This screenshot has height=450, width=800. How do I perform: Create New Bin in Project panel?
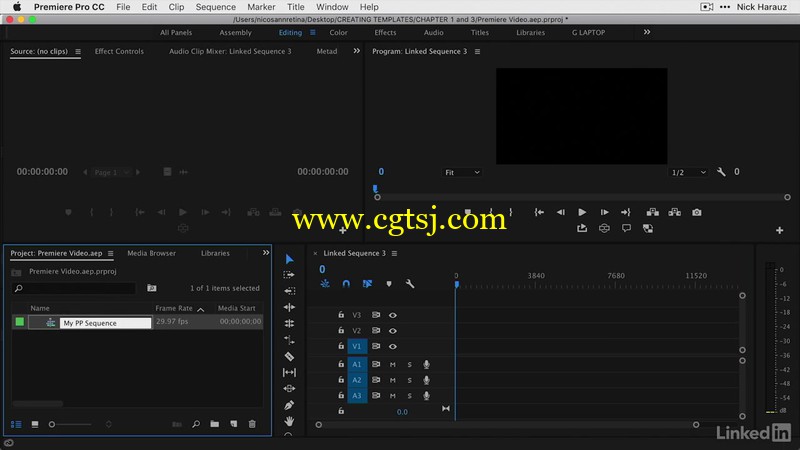click(x=215, y=424)
